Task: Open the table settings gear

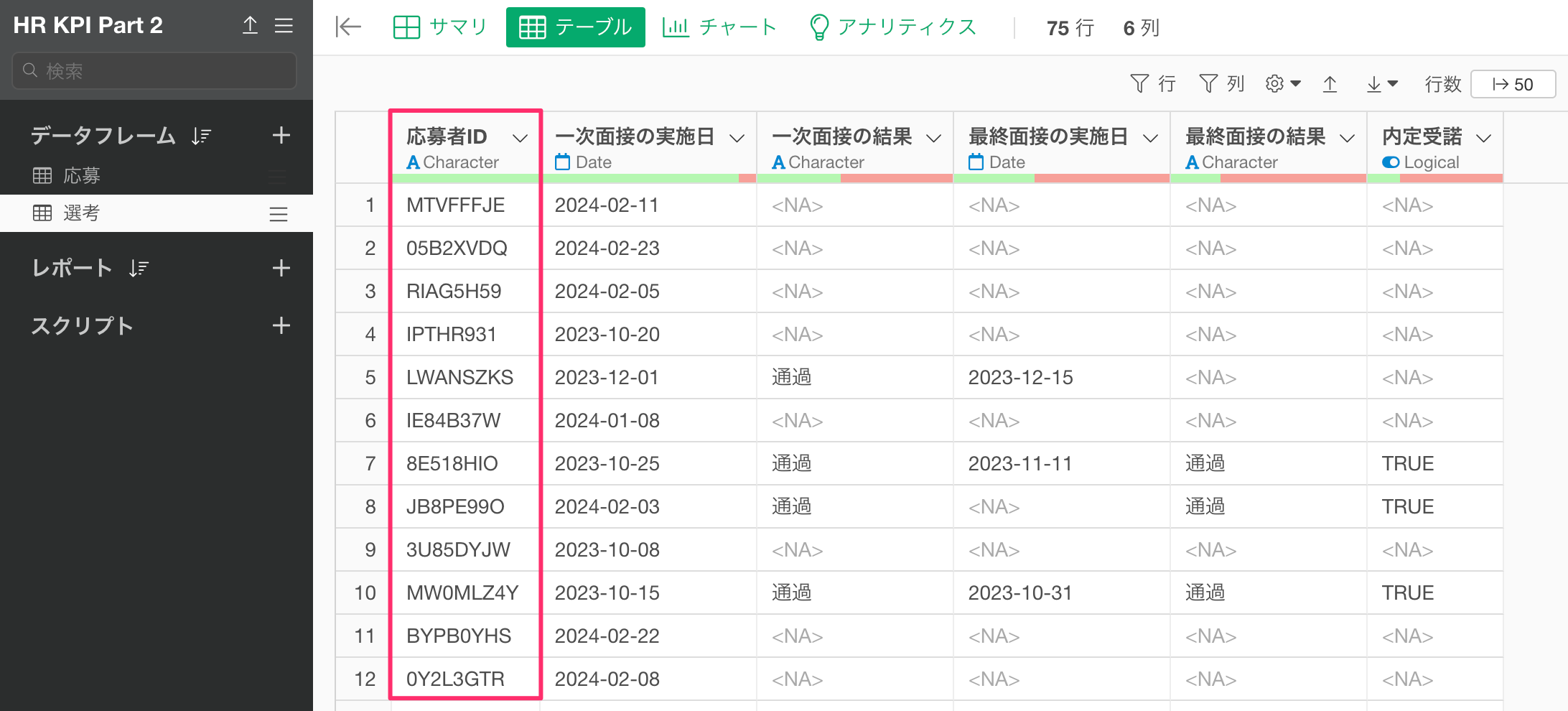Action: pos(1283,84)
